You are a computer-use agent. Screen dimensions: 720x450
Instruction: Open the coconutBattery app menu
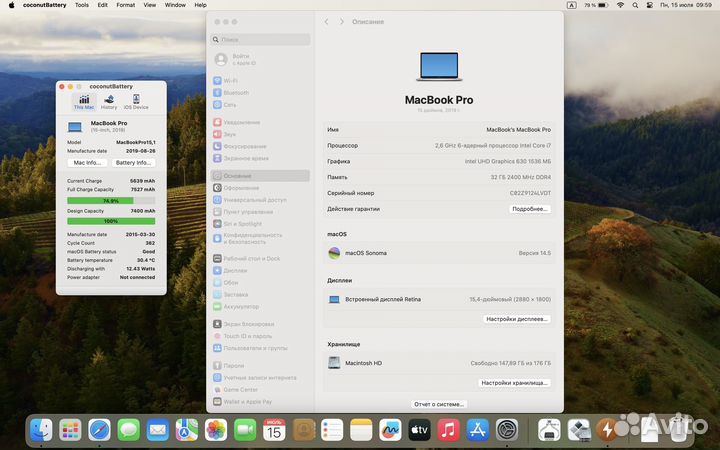[45, 5]
